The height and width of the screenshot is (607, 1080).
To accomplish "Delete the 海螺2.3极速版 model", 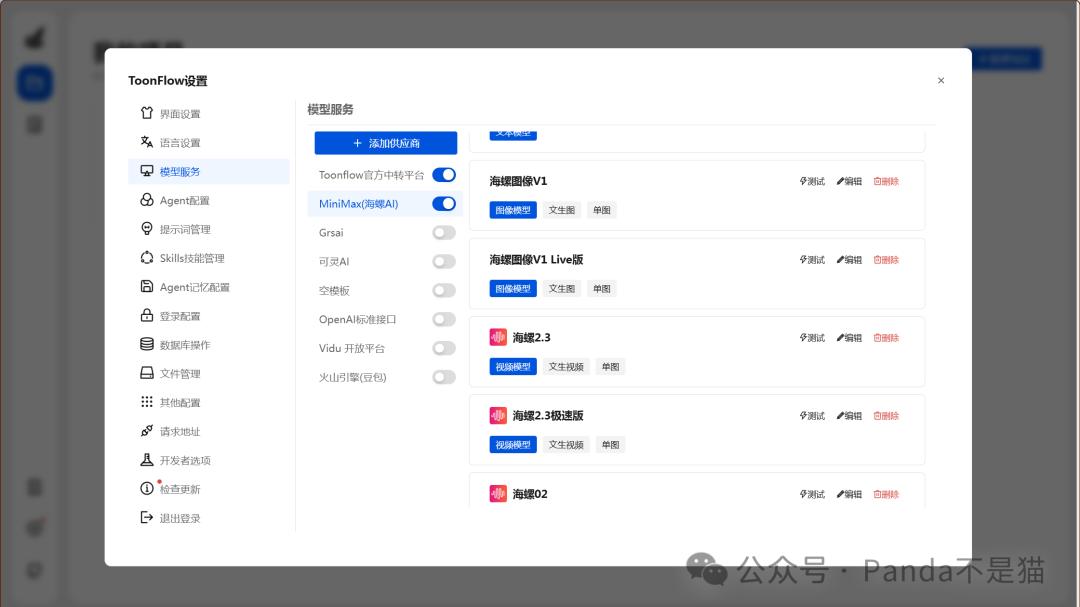I will pos(886,415).
